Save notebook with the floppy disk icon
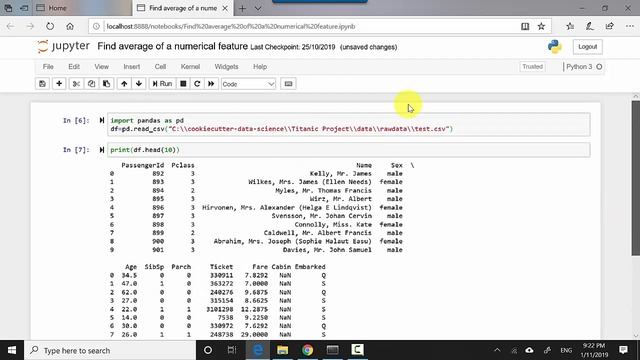Image resolution: width=640 pixels, height=360 pixels. tap(42, 84)
